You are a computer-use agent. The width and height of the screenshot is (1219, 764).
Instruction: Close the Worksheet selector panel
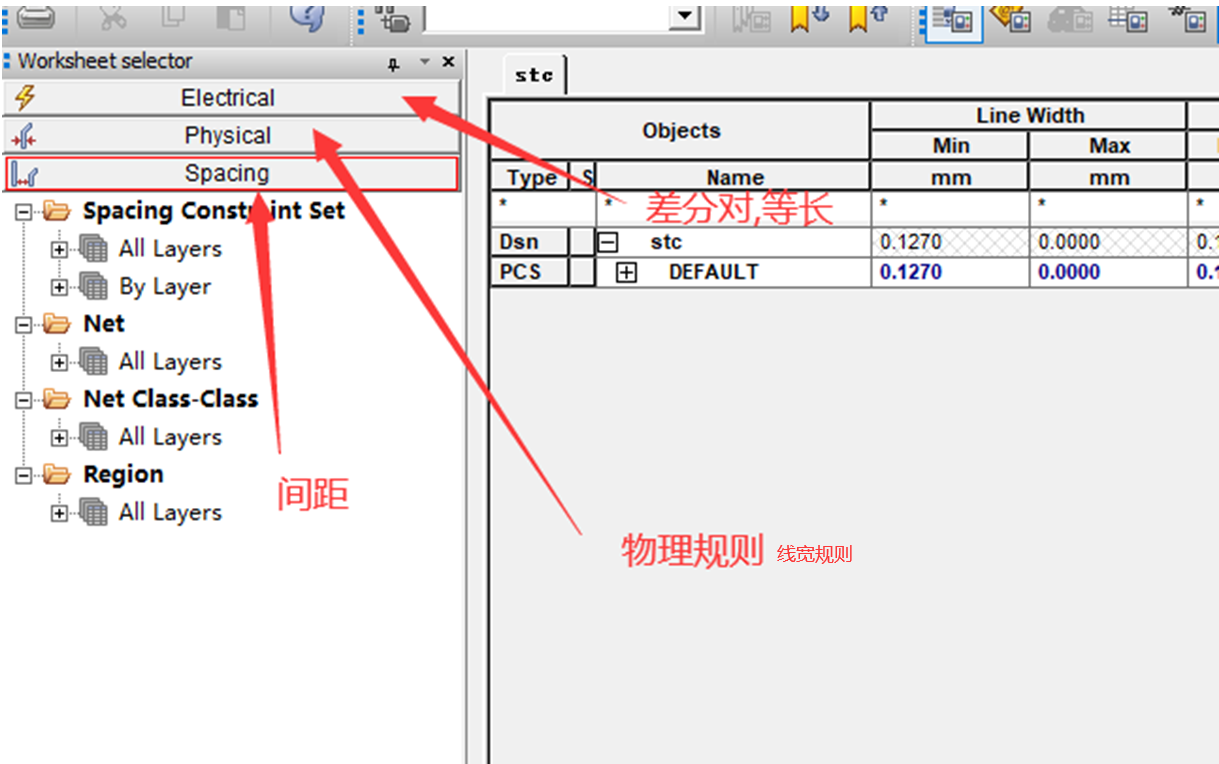click(x=448, y=62)
